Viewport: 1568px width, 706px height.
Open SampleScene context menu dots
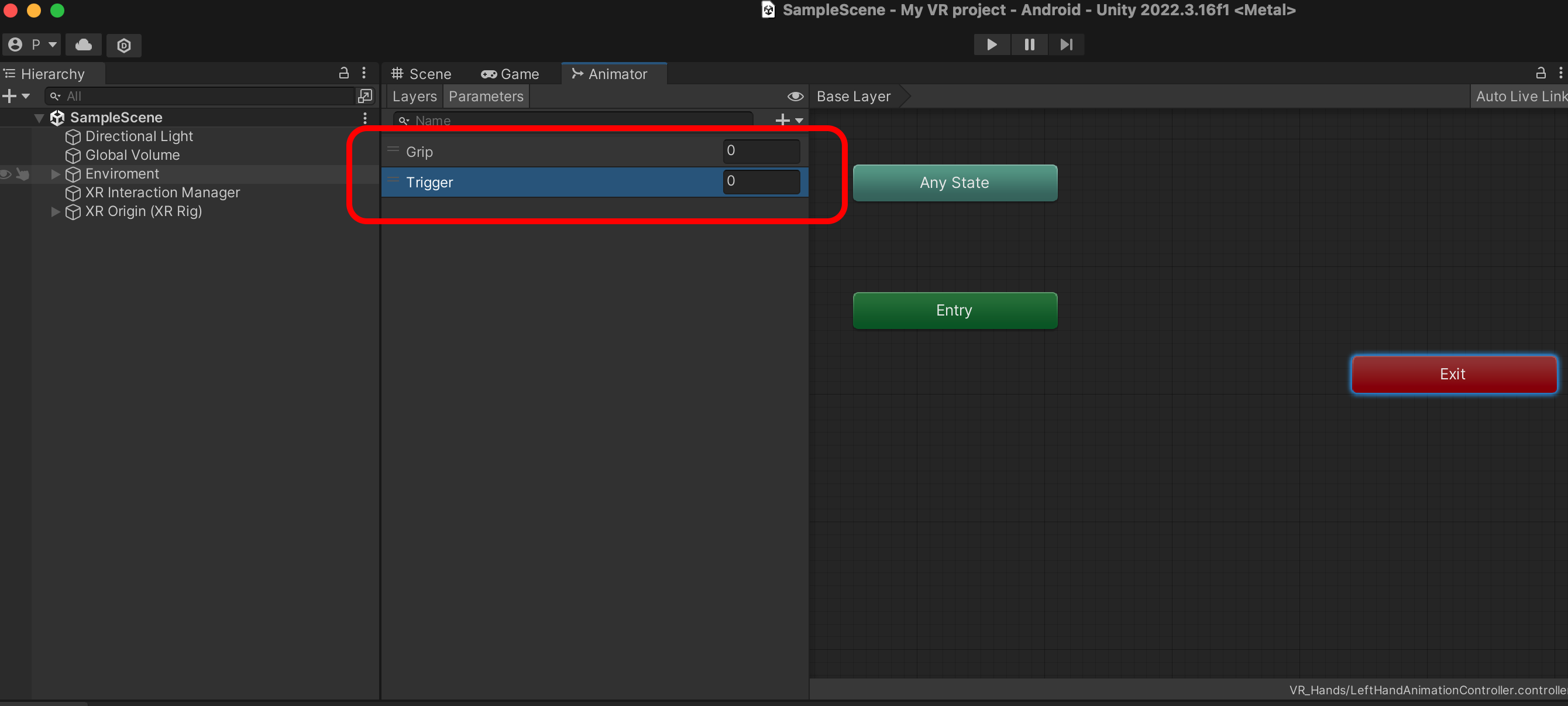pos(365,118)
